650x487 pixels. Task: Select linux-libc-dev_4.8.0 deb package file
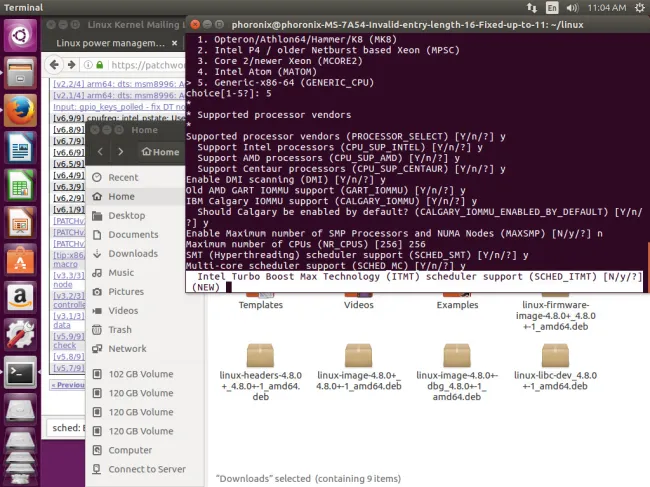click(x=555, y=367)
